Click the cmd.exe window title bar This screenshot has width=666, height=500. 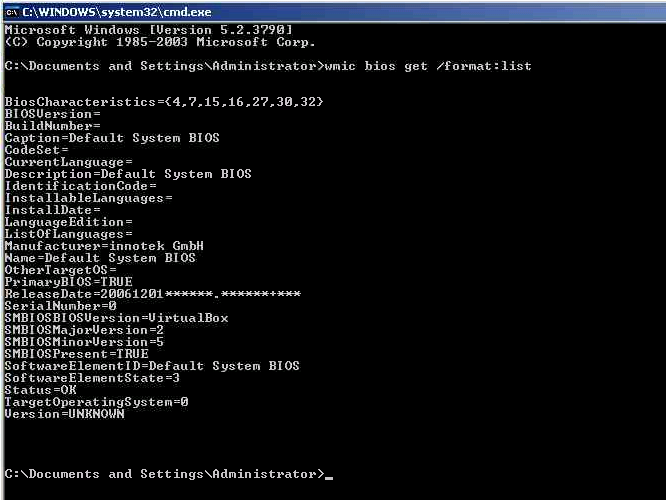click(x=335, y=12)
